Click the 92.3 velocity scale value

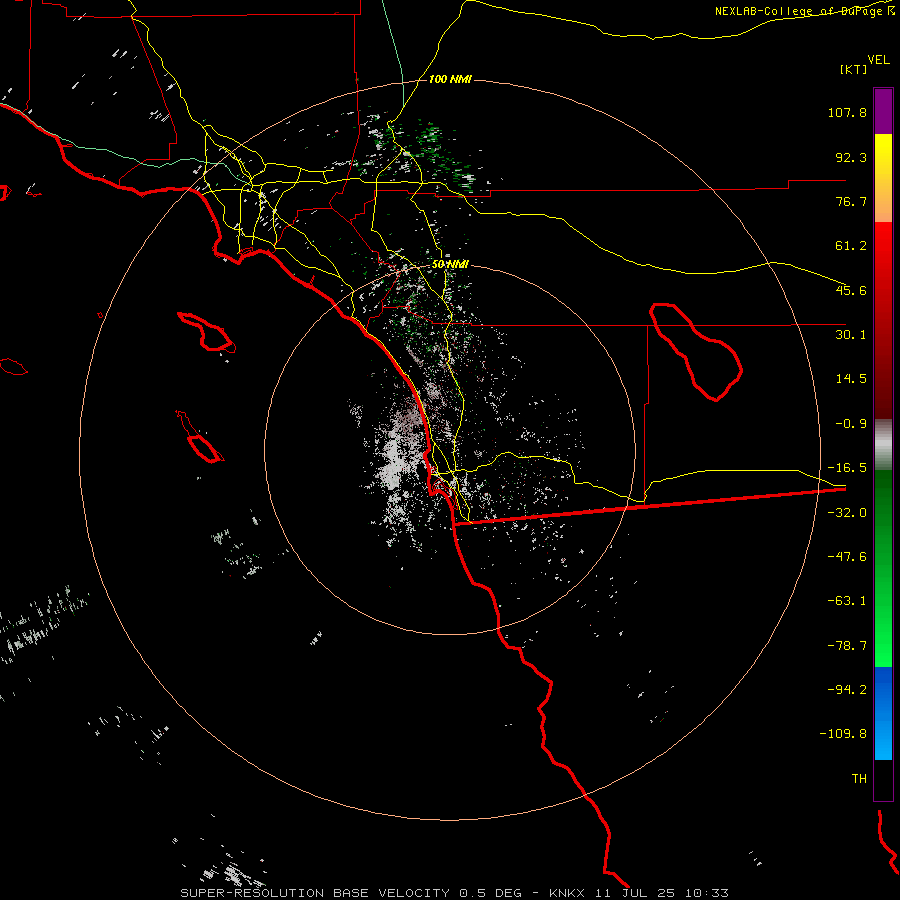coord(851,157)
